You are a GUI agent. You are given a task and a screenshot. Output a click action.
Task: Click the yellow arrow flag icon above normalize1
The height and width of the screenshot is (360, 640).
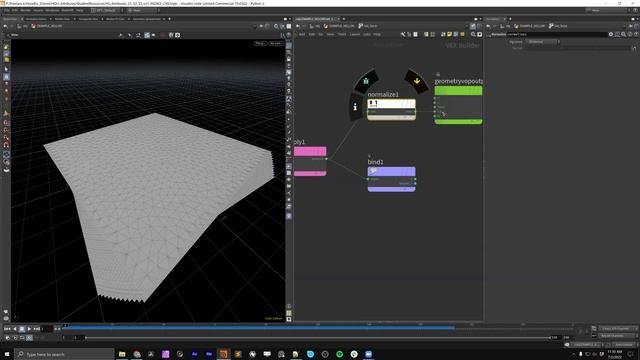tap(417, 81)
